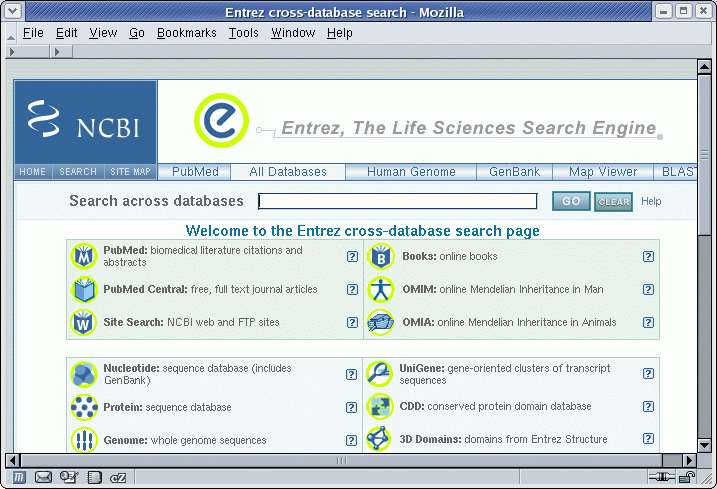Click the vertical scrollbar down arrow
The image size is (717, 489).
coord(704,445)
